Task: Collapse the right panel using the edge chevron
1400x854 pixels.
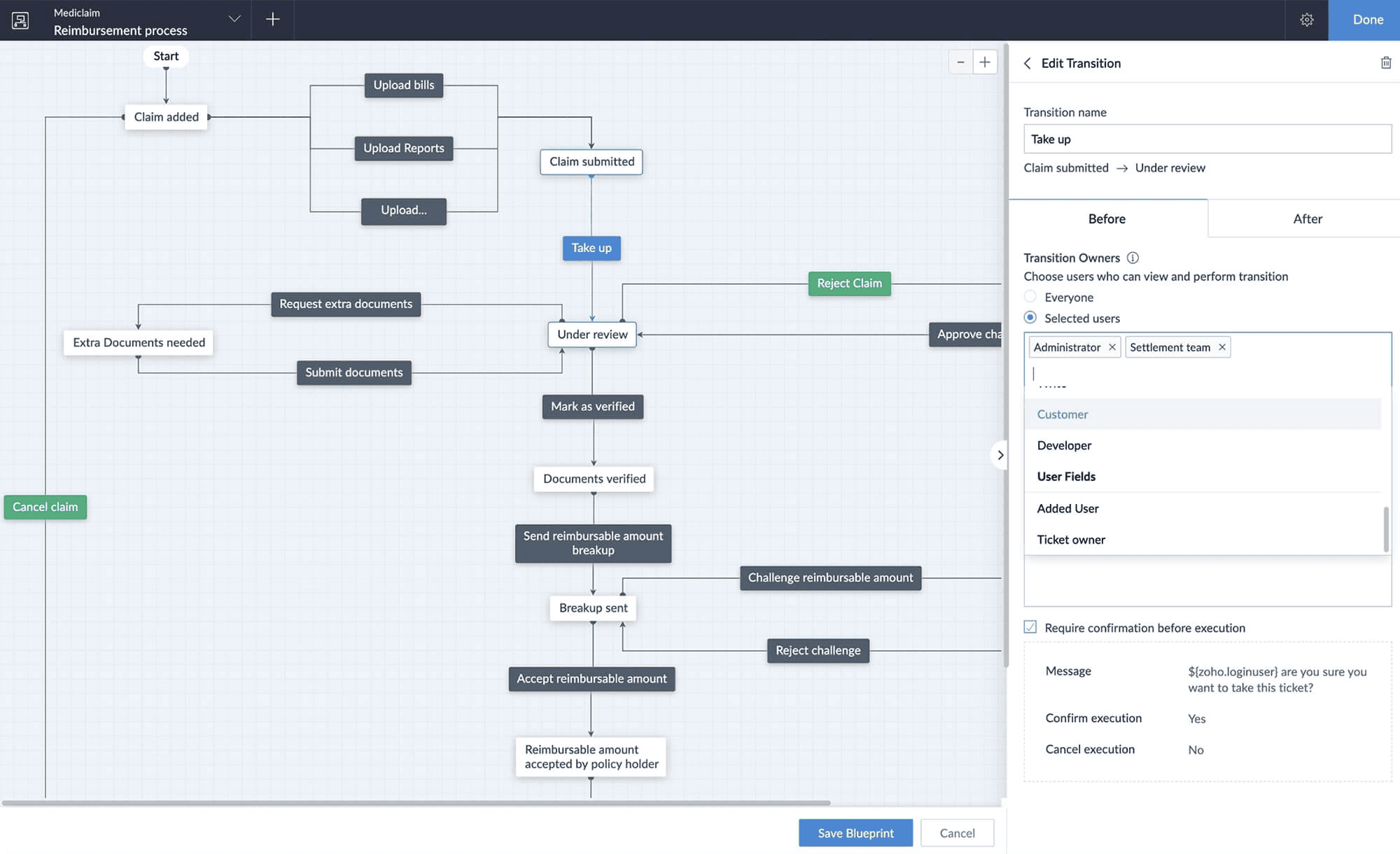Action: [1000, 455]
